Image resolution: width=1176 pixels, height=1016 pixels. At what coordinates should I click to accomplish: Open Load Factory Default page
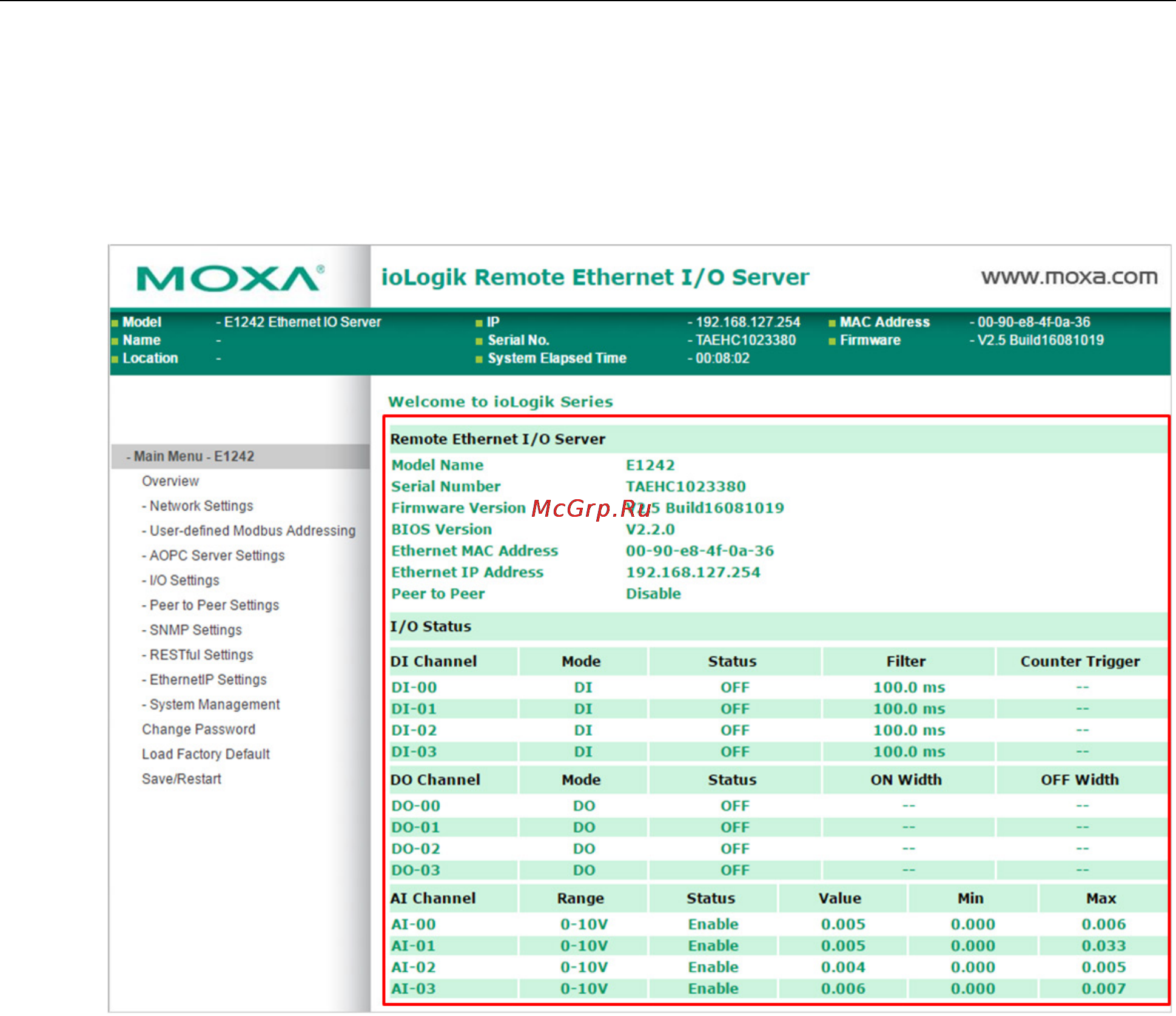point(206,755)
